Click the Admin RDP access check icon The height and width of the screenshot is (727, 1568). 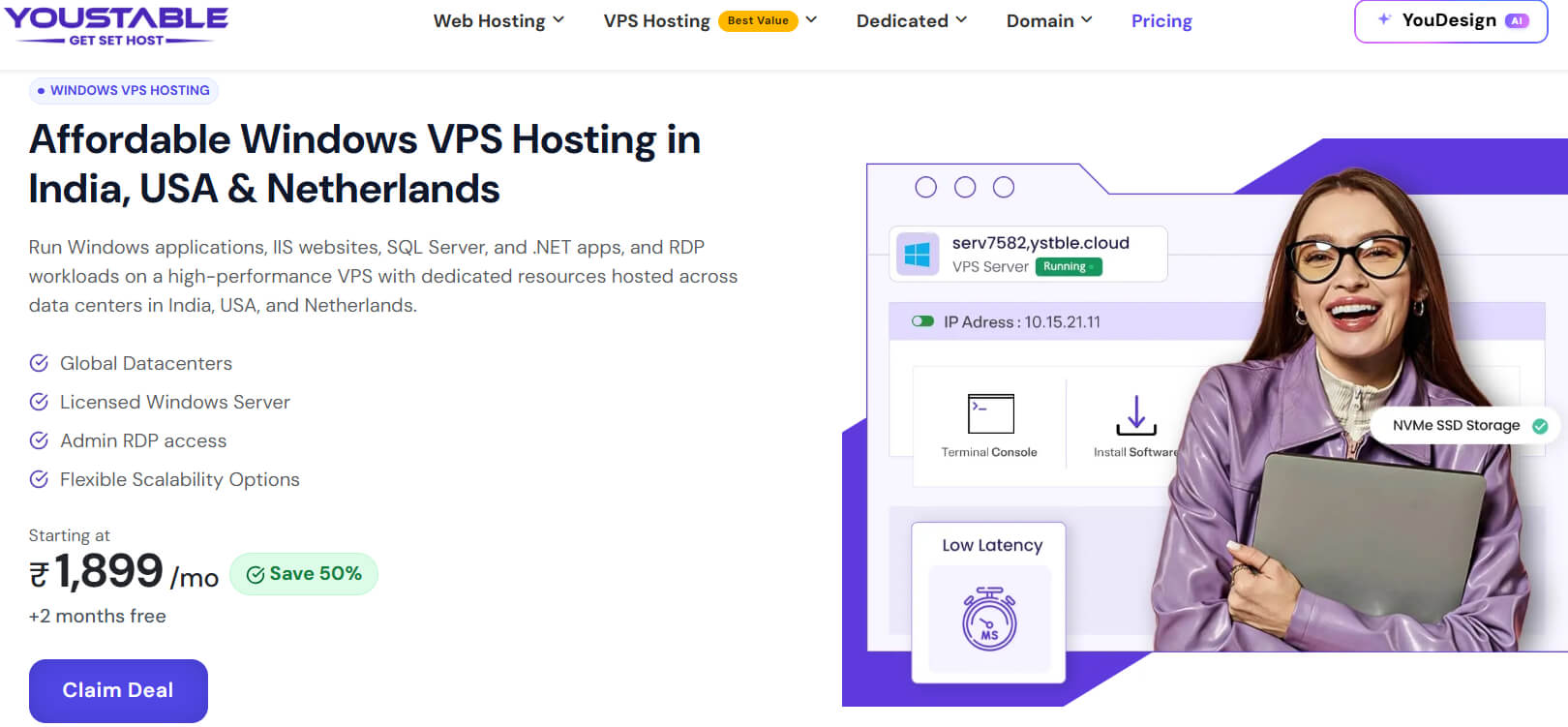(39, 440)
